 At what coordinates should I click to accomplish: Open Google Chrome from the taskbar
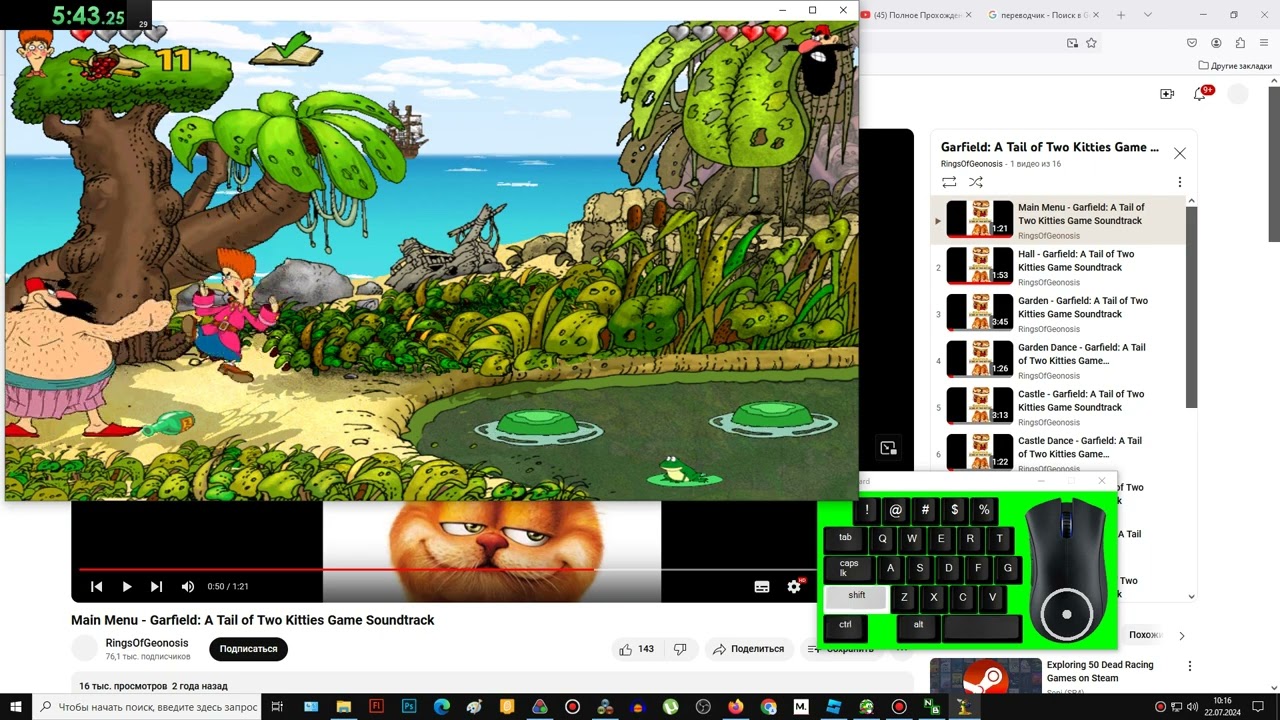click(768, 707)
